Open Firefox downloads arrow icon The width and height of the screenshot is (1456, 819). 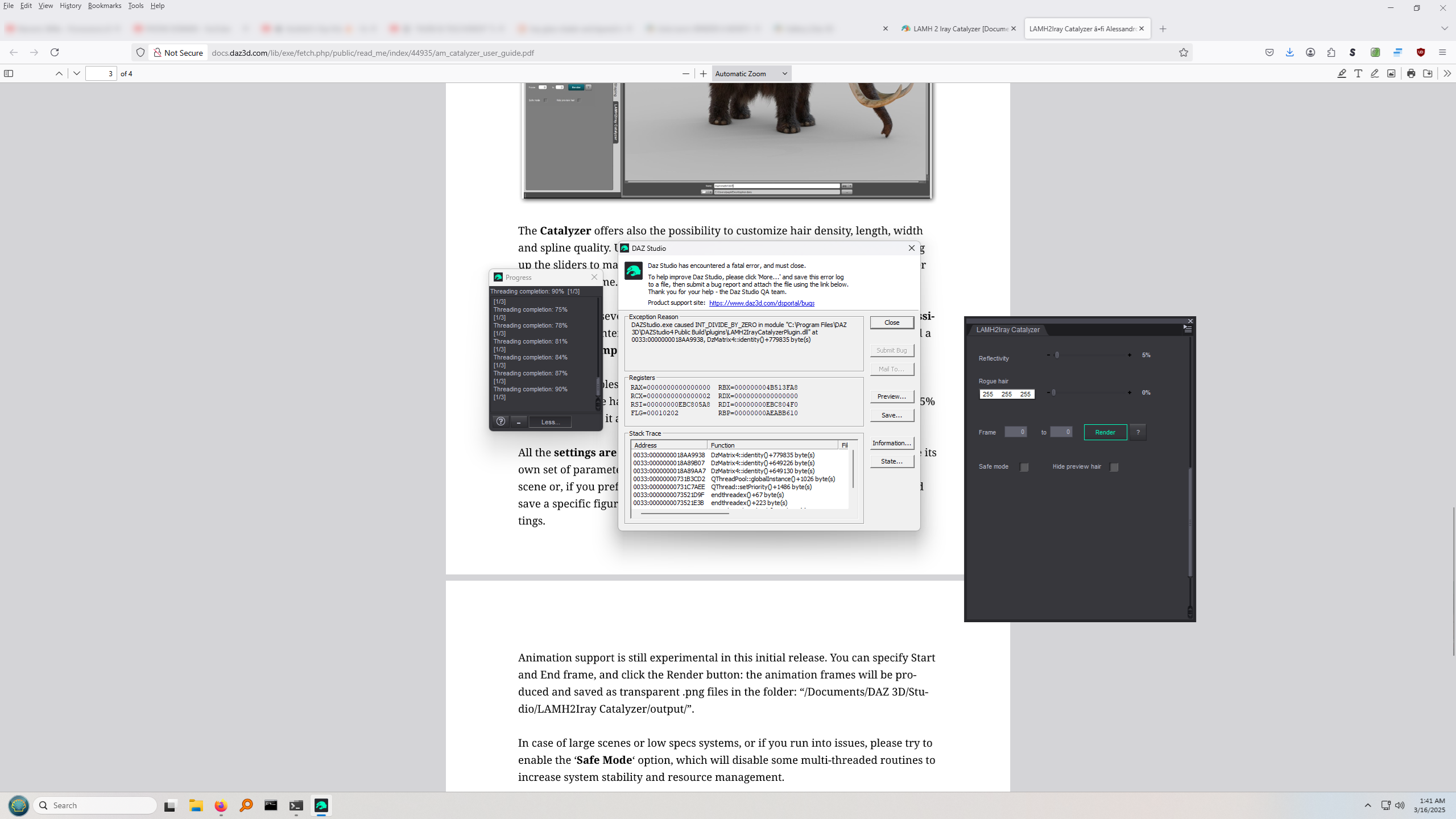click(1289, 52)
